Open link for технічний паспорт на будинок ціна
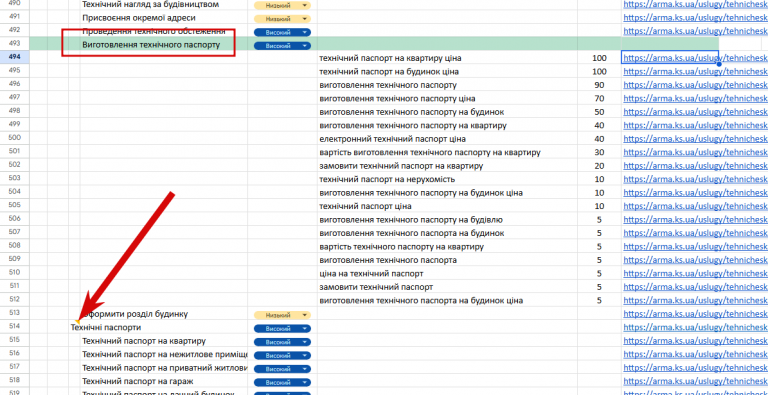The width and height of the screenshot is (768, 395). (695, 72)
